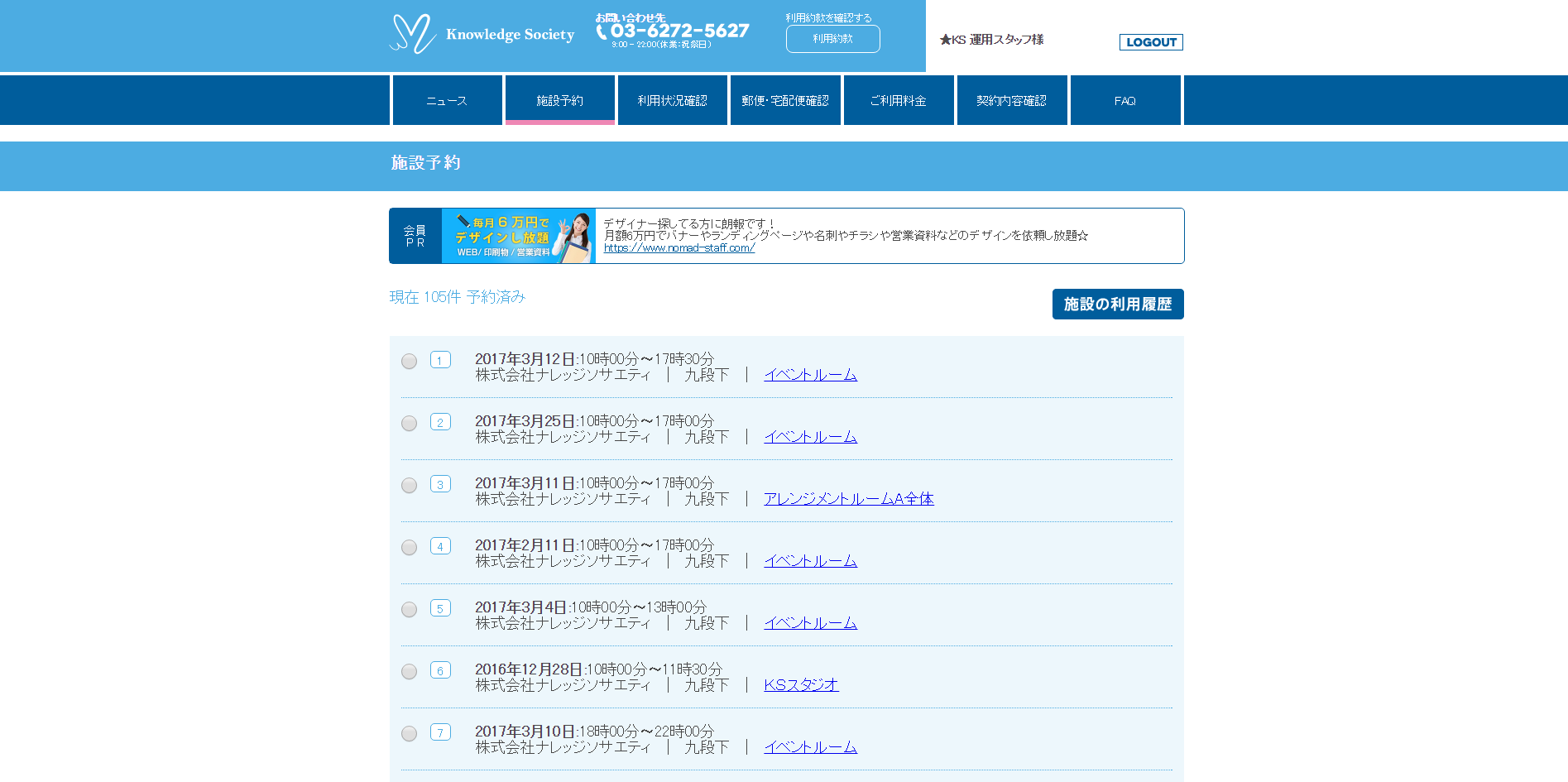Open the アレンジメントルームA全体 link
This screenshot has width=1568, height=782.
pyautogui.click(x=848, y=499)
